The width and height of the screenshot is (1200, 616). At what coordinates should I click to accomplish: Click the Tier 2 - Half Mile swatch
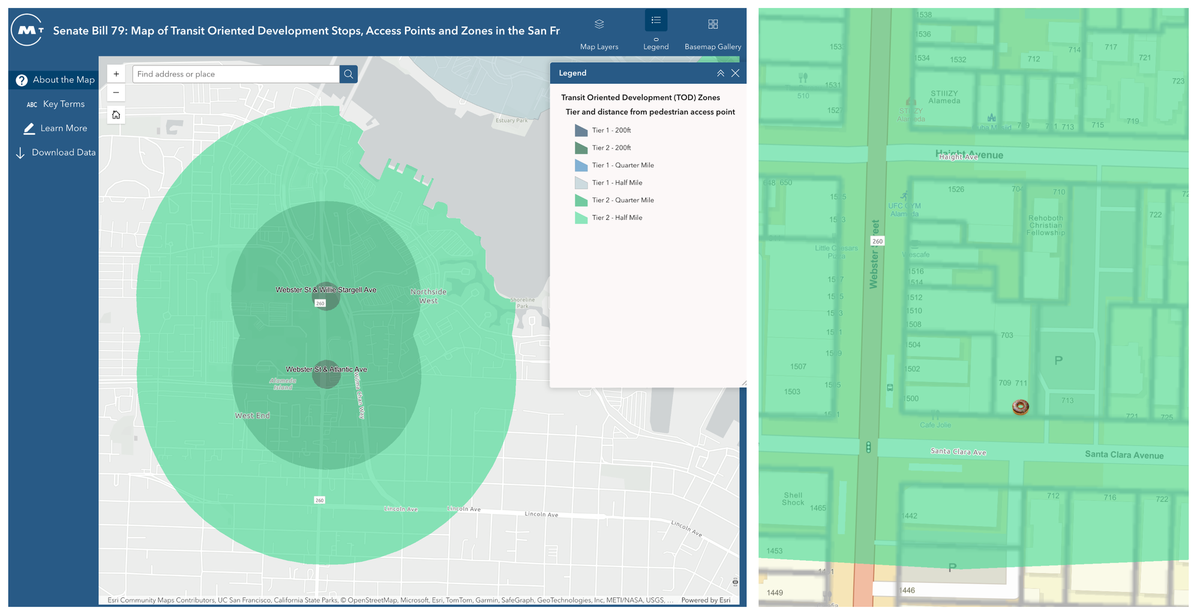point(581,217)
